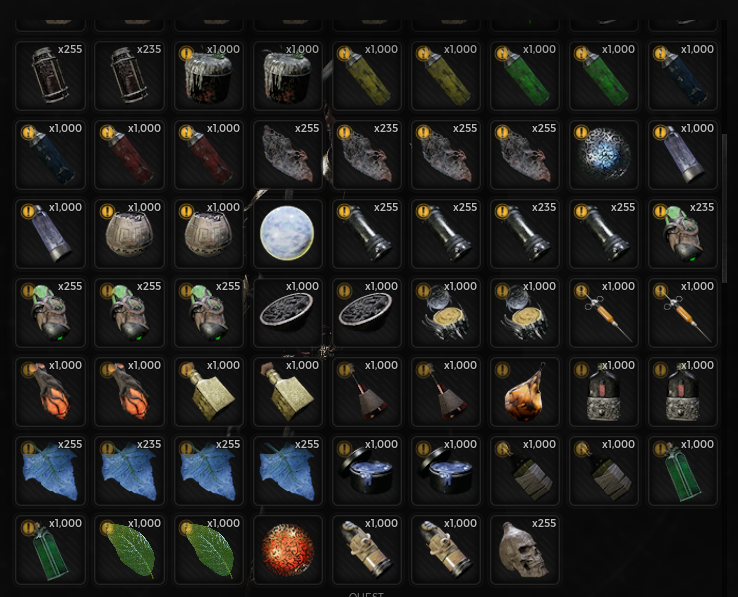Choose the dripping cauldron without alert badge
Viewport: 738px width, 597px height.
click(x=287, y=76)
